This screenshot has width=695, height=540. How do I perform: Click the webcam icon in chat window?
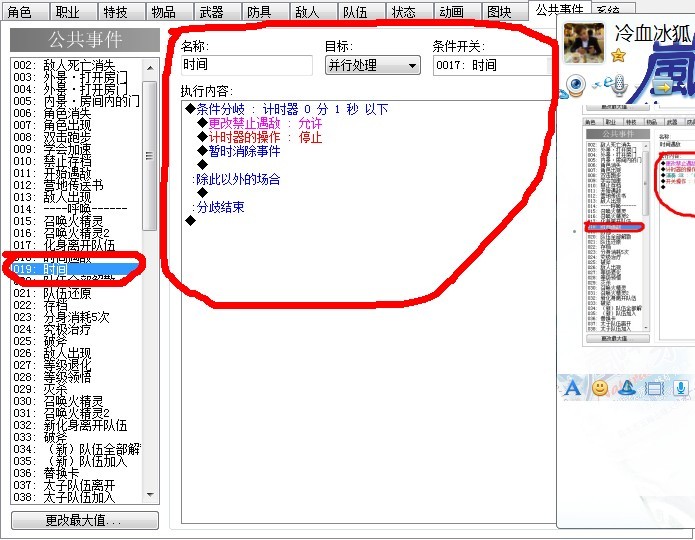point(575,85)
